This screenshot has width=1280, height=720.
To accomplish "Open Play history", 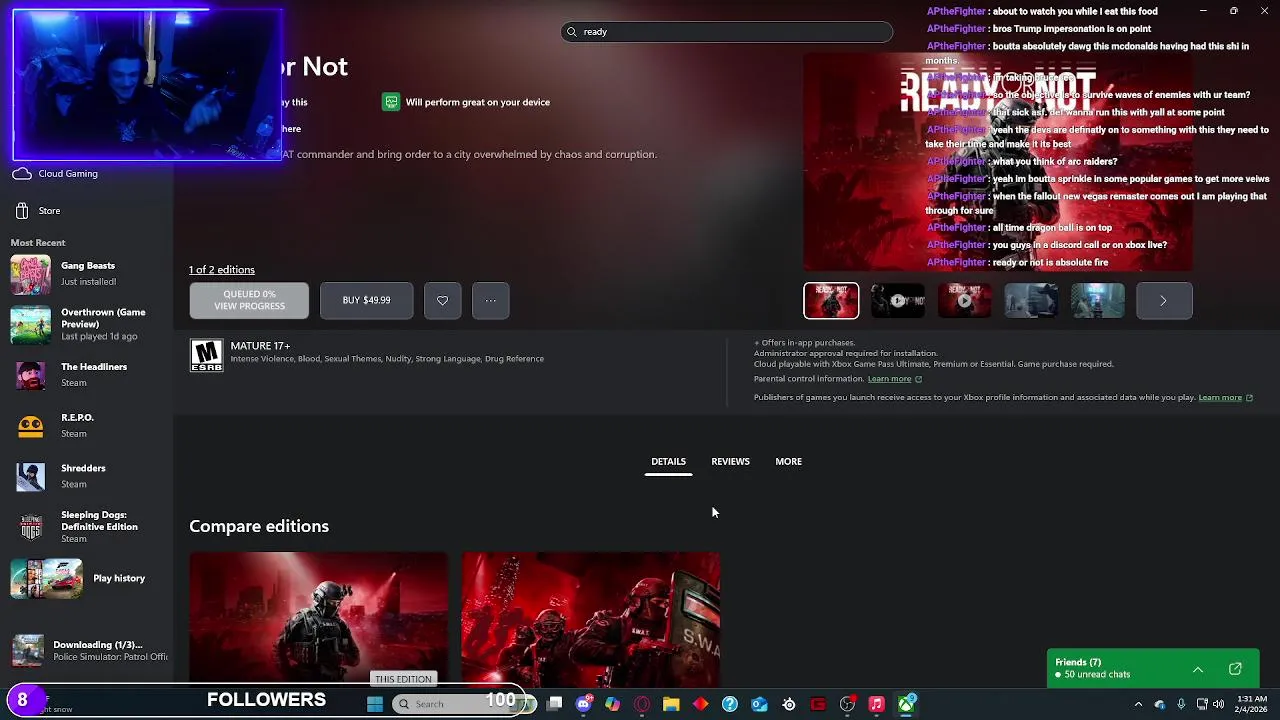I will point(88,578).
